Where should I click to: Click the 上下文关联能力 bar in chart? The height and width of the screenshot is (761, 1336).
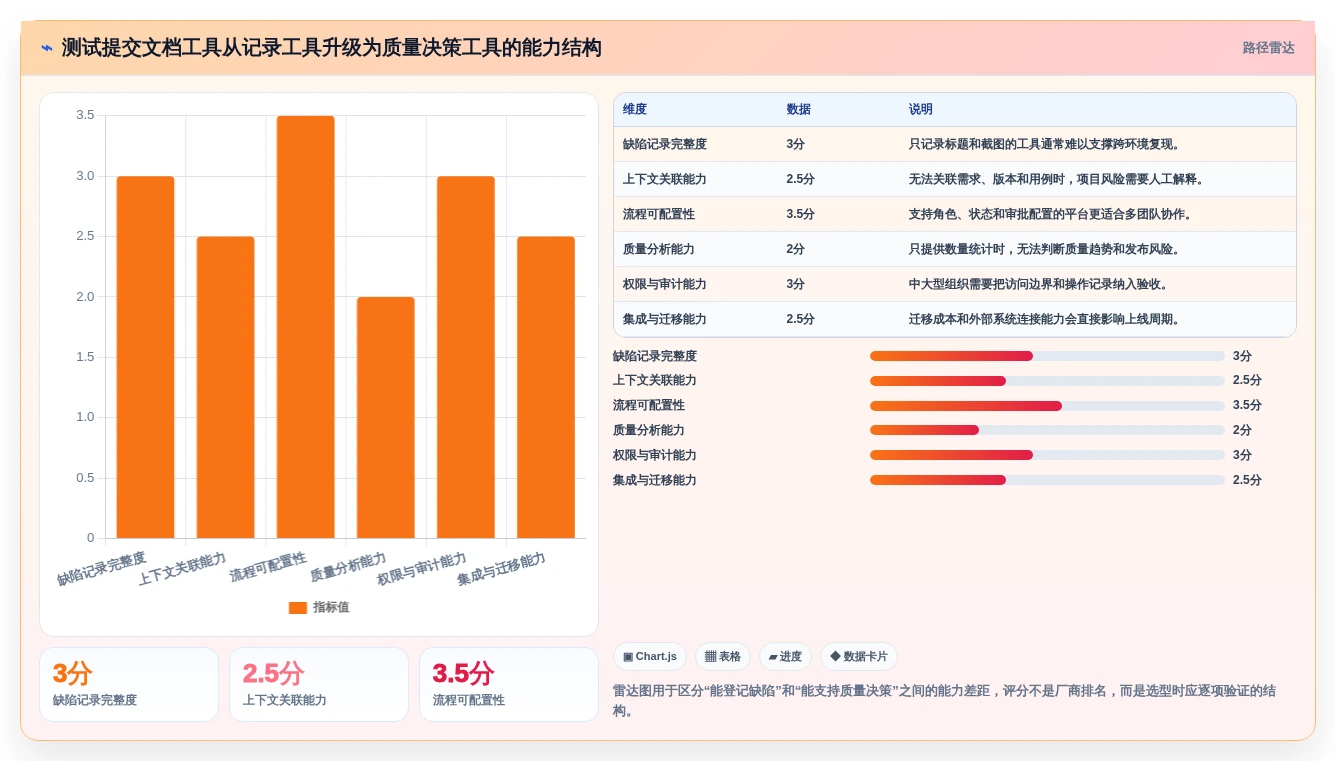pyautogui.click(x=225, y=387)
